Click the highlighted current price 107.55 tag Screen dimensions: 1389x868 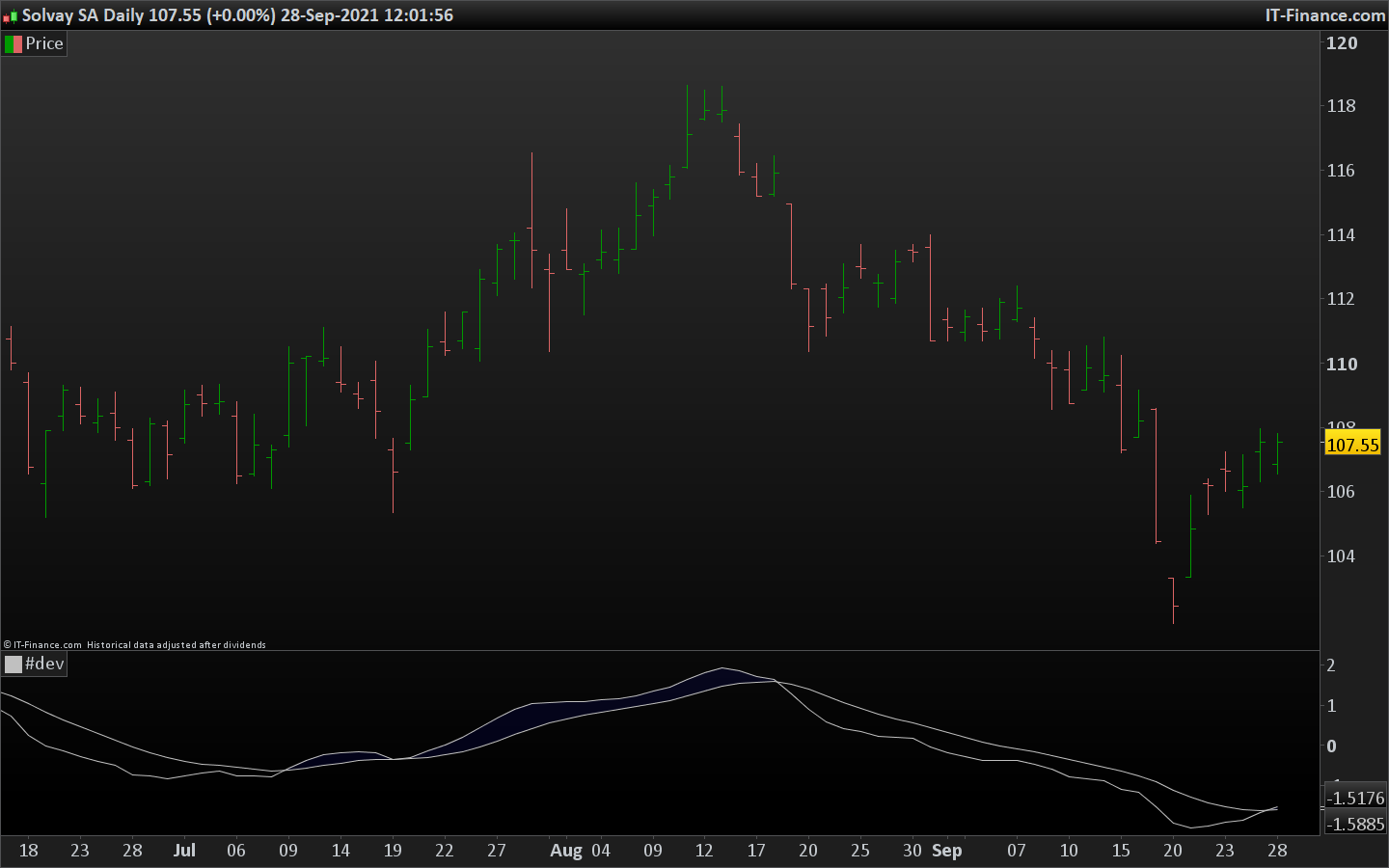click(1352, 445)
